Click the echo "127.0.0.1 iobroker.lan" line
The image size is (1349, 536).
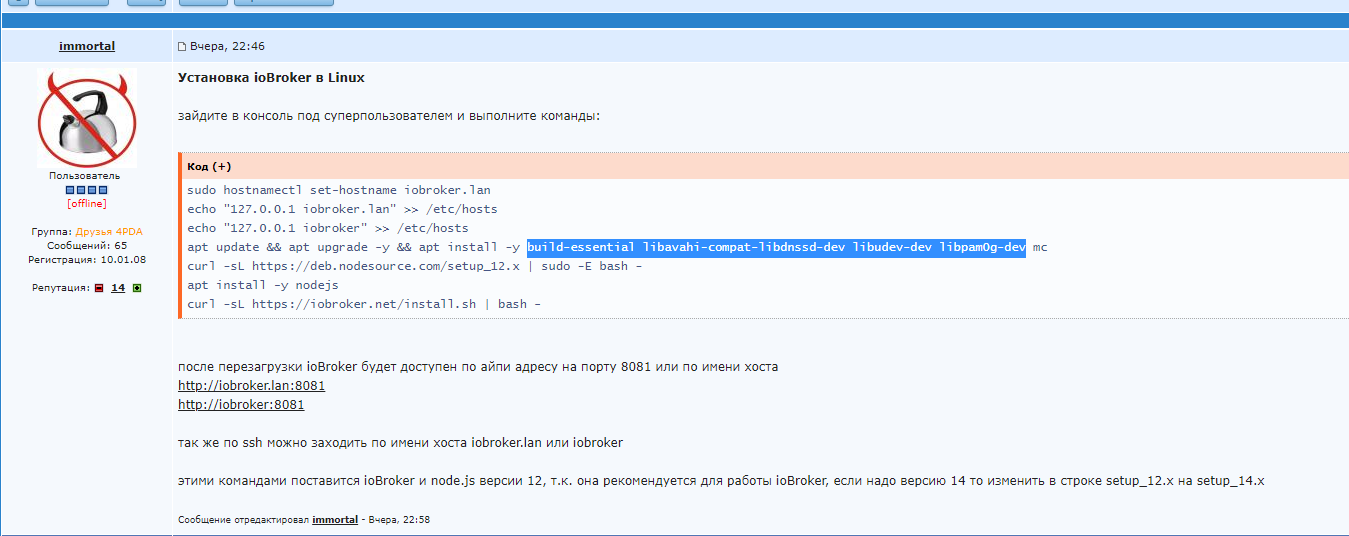[x=342, y=209]
